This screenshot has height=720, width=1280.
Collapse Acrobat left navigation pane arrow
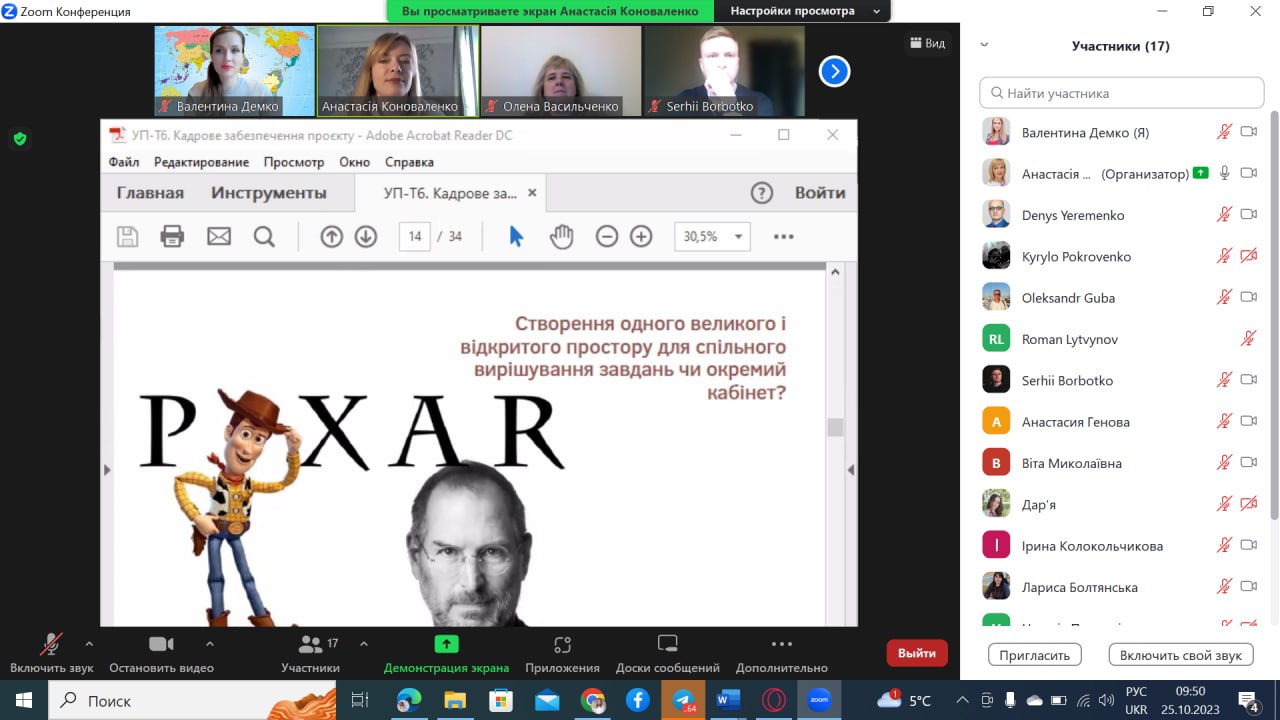tap(107, 469)
